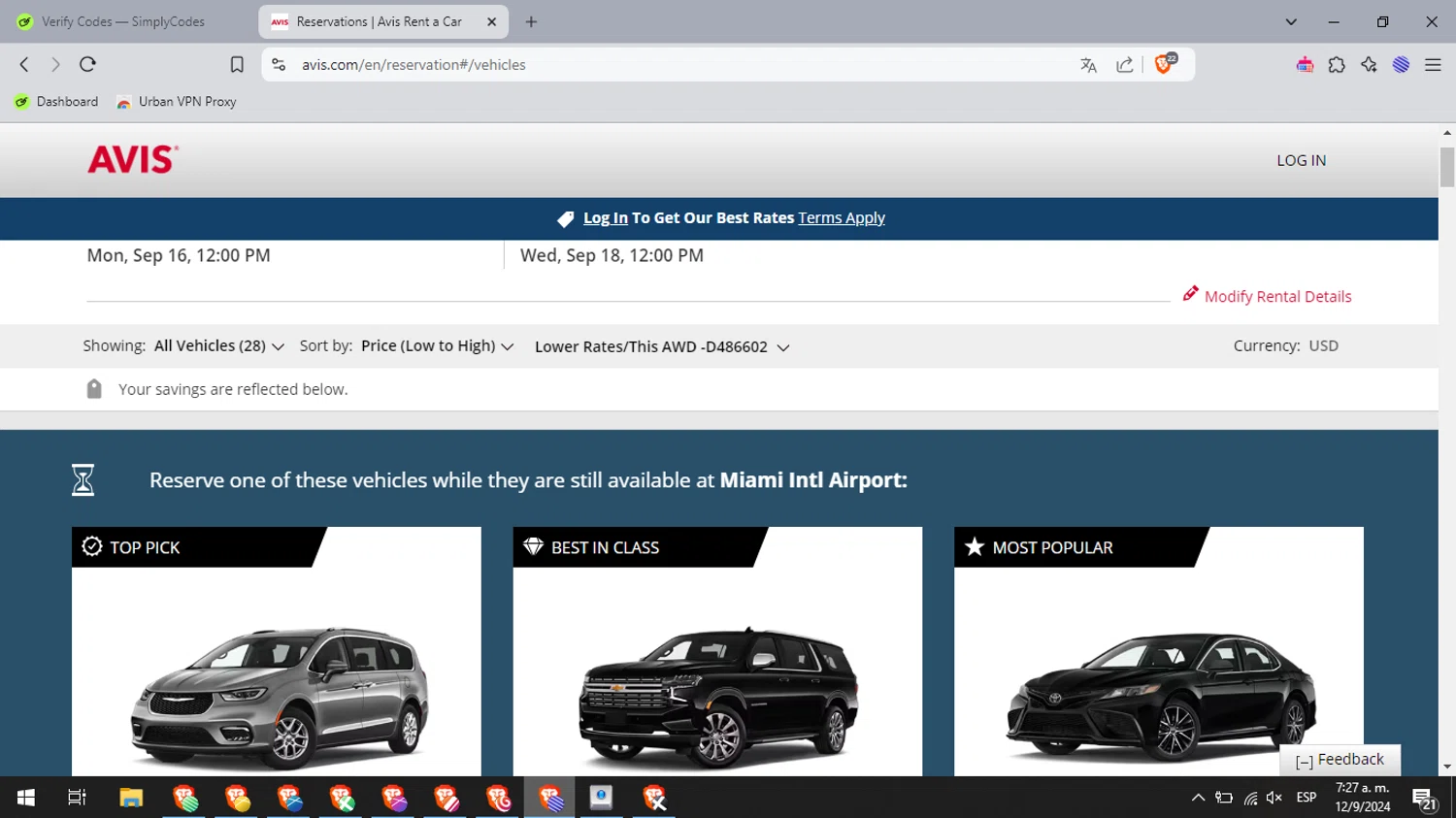Go back to previous page
The width and height of the screenshot is (1456, 818).
click(x=24, y=65)
